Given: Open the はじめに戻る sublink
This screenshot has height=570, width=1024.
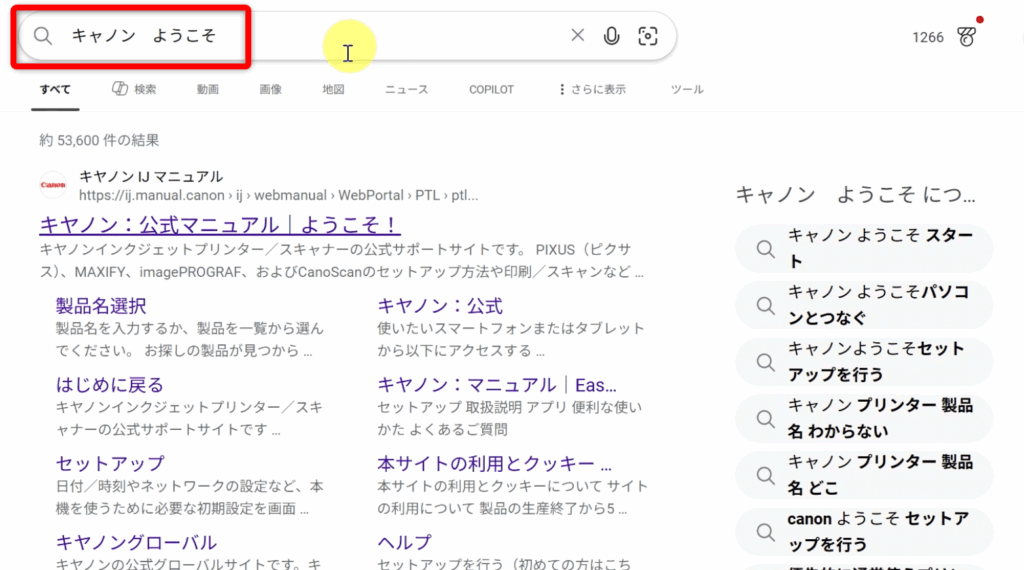Looking at the screenshot, I should coord(109,385).
